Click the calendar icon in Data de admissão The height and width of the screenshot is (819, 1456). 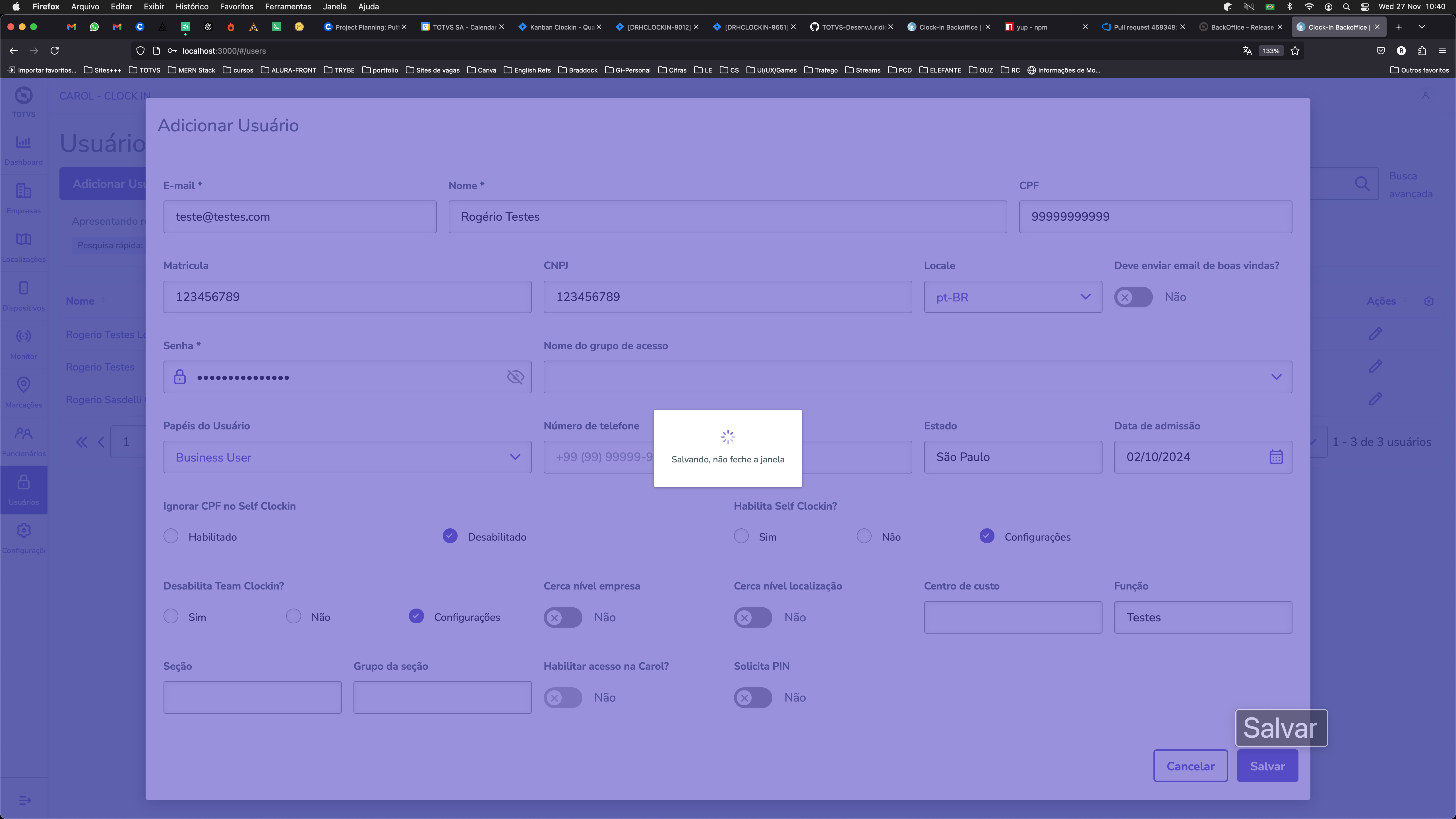coord(1276,457)
